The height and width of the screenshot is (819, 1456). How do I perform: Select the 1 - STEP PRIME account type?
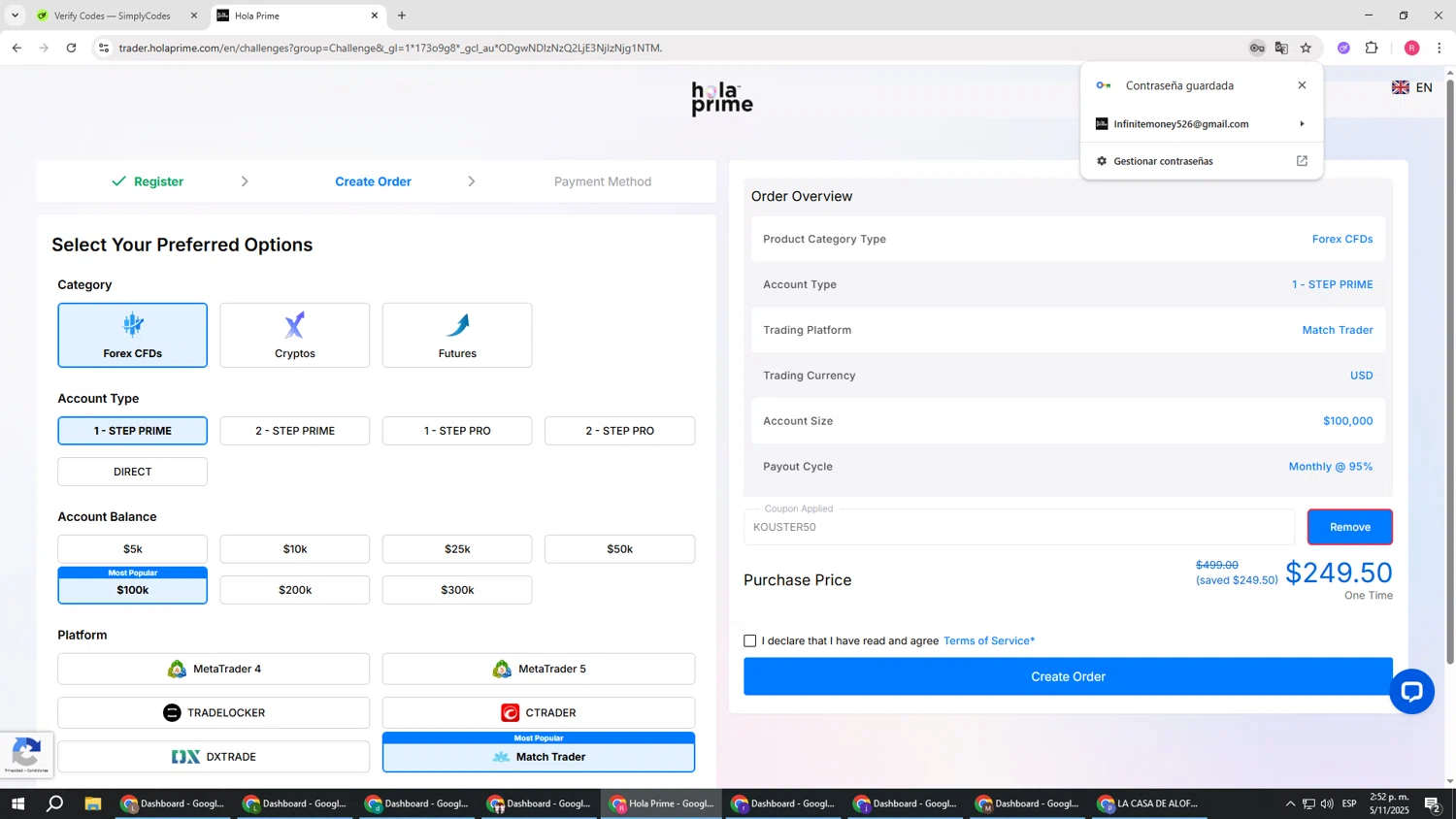tap(132, 431)
